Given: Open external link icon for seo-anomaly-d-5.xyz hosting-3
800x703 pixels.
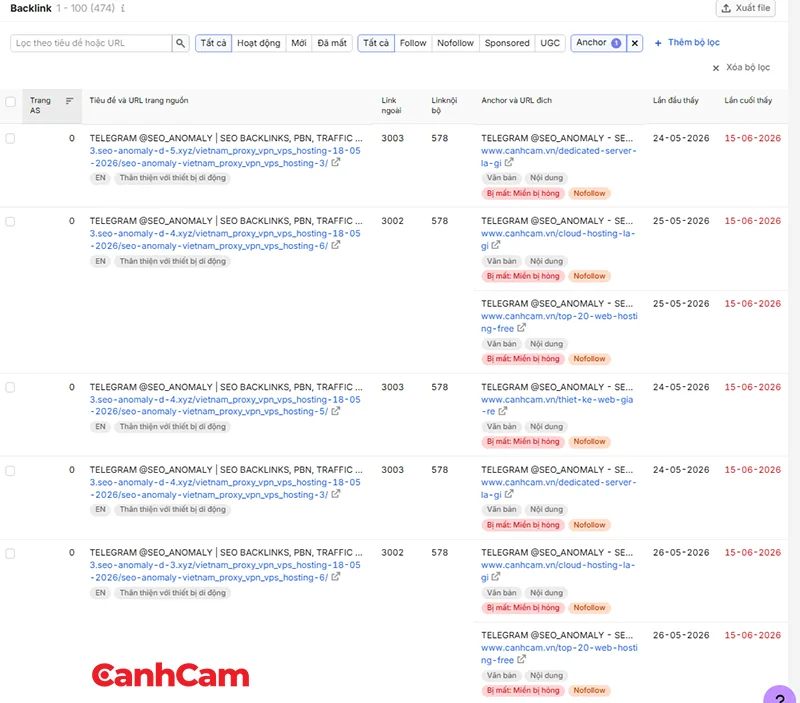Looking at the screenshot, I should 335,162.
